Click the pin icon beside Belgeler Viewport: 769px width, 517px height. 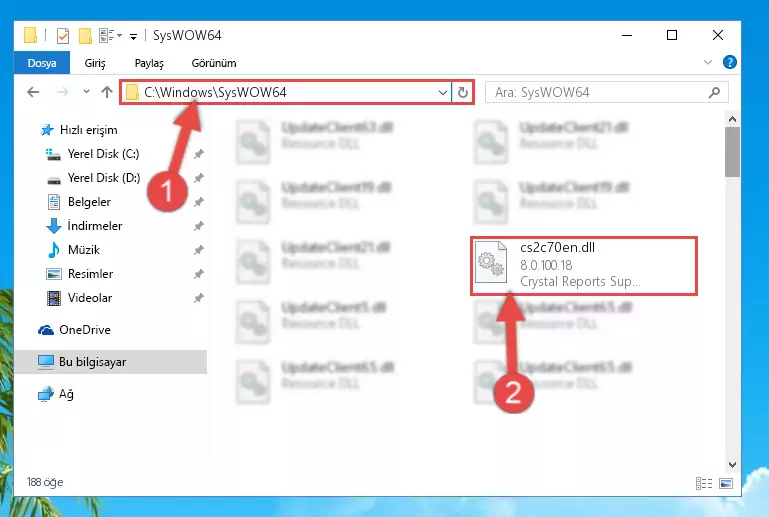[198, 202]
